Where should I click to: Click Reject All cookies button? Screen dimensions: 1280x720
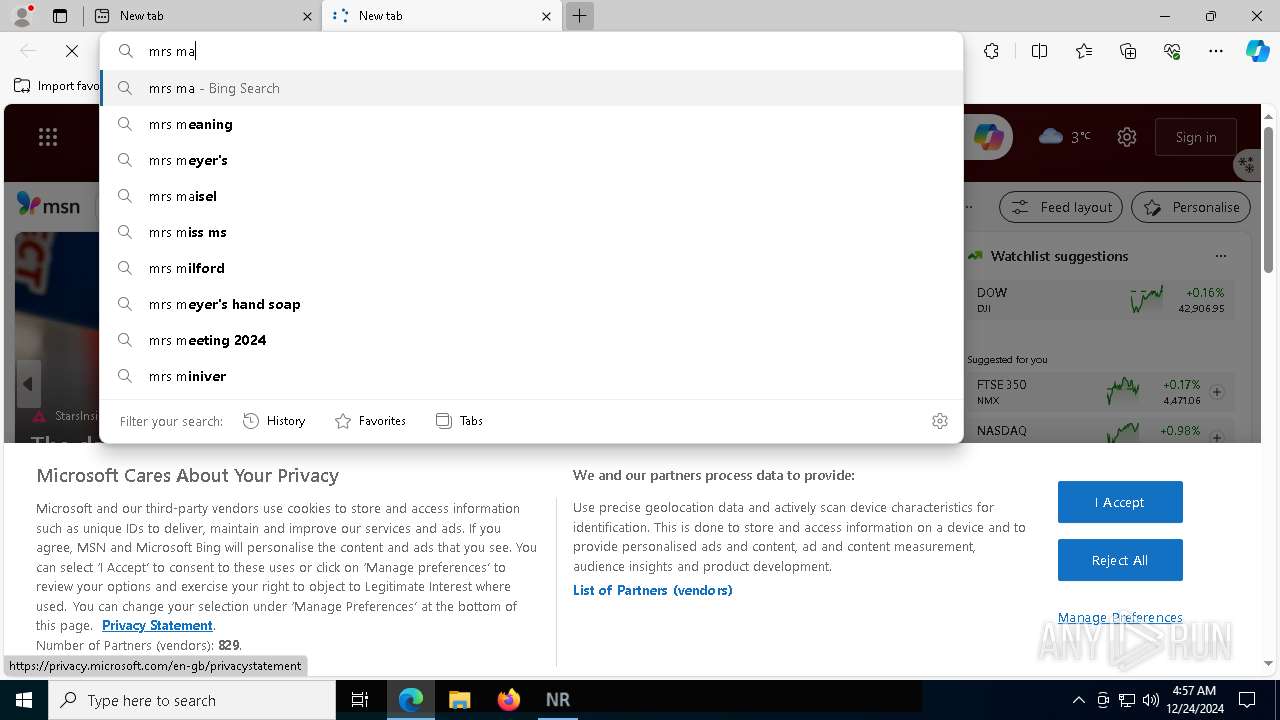coord(1120,560)
